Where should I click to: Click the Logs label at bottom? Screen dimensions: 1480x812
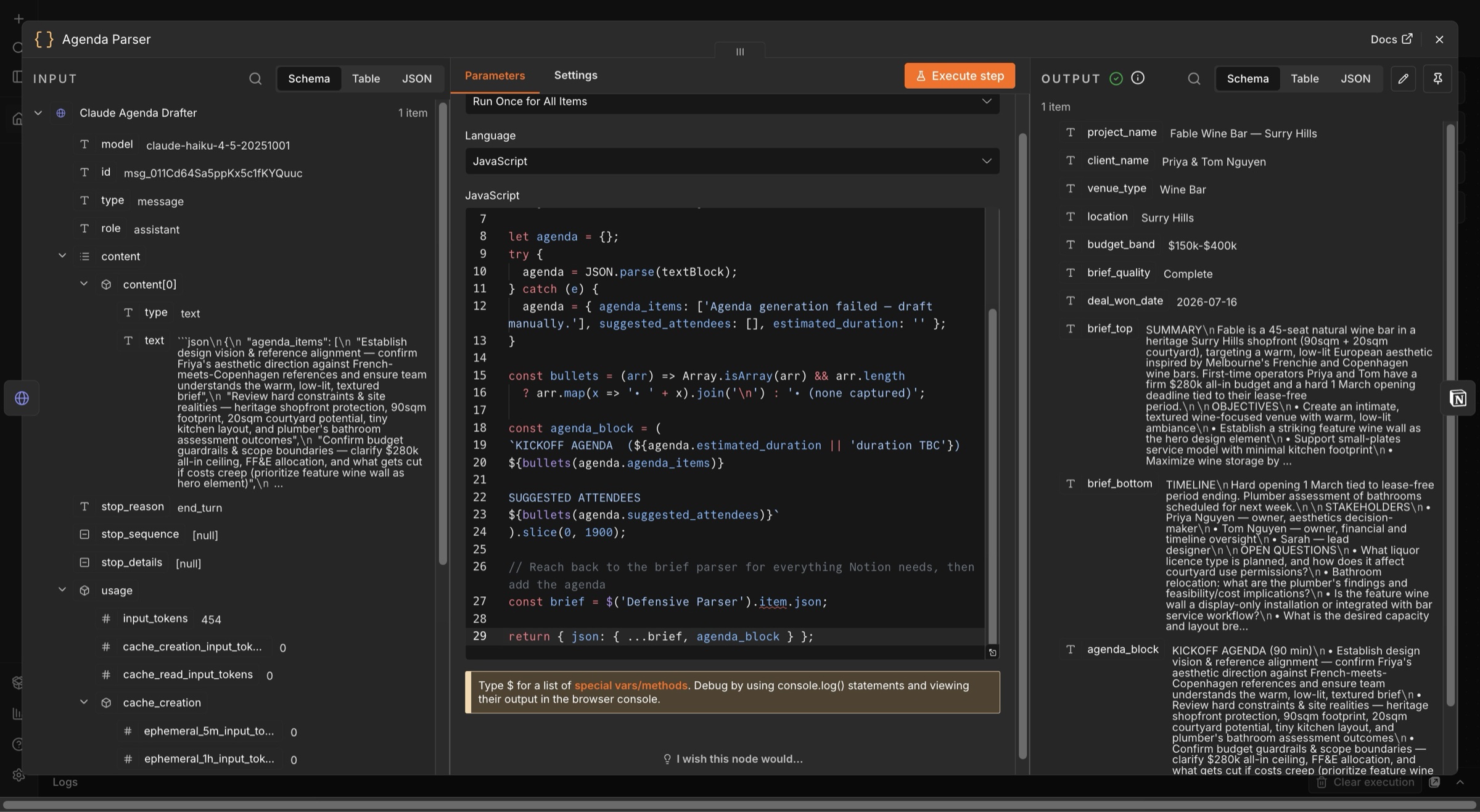(x=65, y=782)
